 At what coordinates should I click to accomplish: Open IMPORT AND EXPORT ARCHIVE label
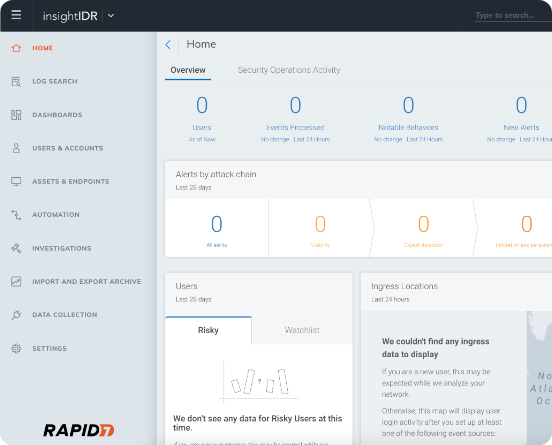(x=87, y=282)
